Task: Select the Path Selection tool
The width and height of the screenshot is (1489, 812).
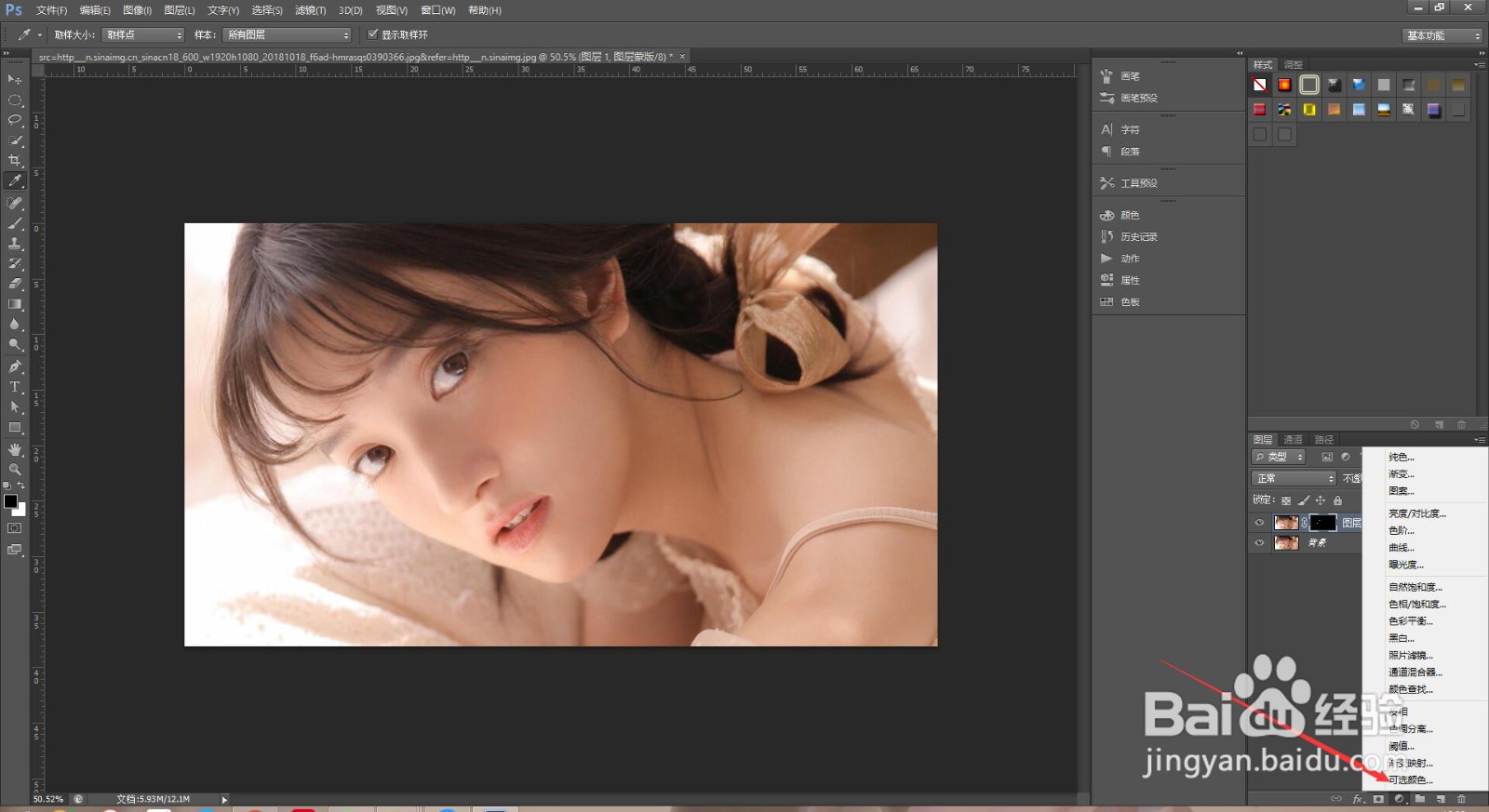Action: pos(15,407)
